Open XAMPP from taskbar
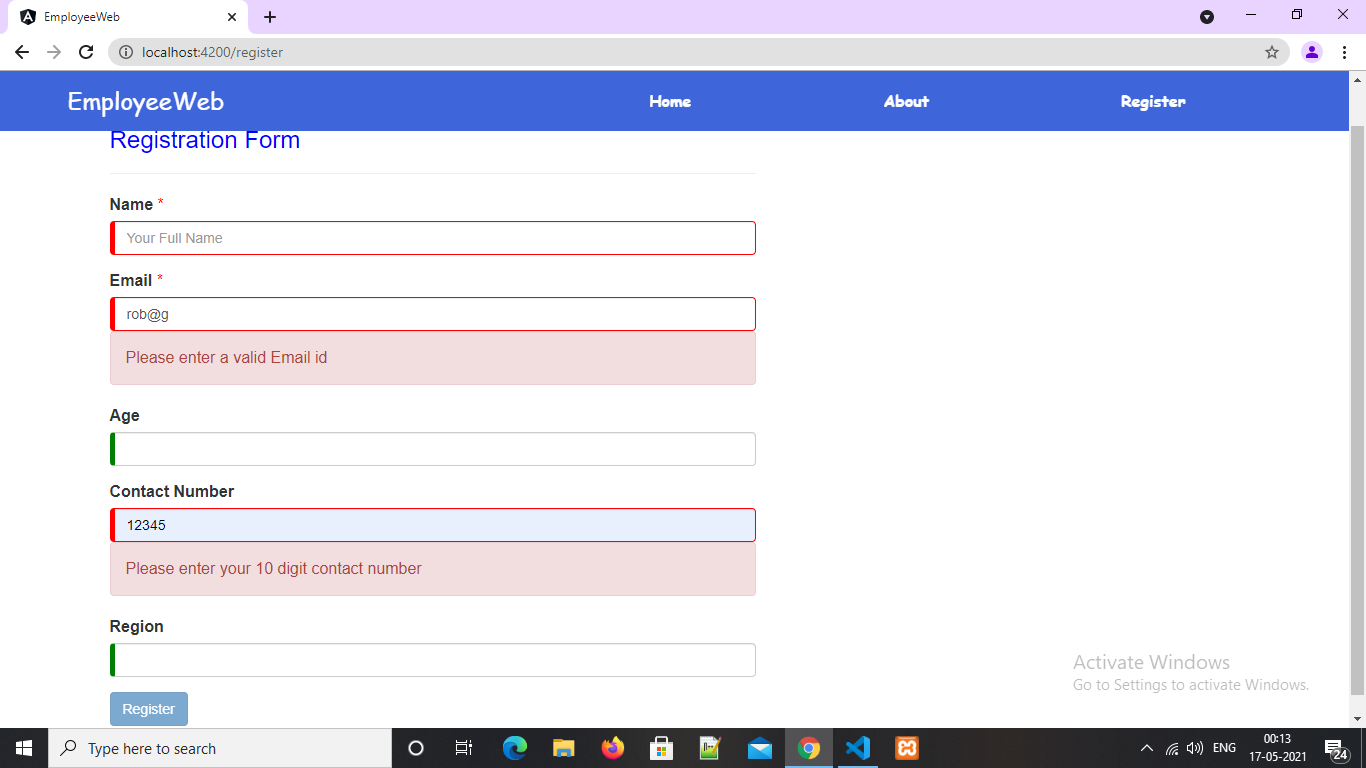The image size is (1366, 768). 907,748
